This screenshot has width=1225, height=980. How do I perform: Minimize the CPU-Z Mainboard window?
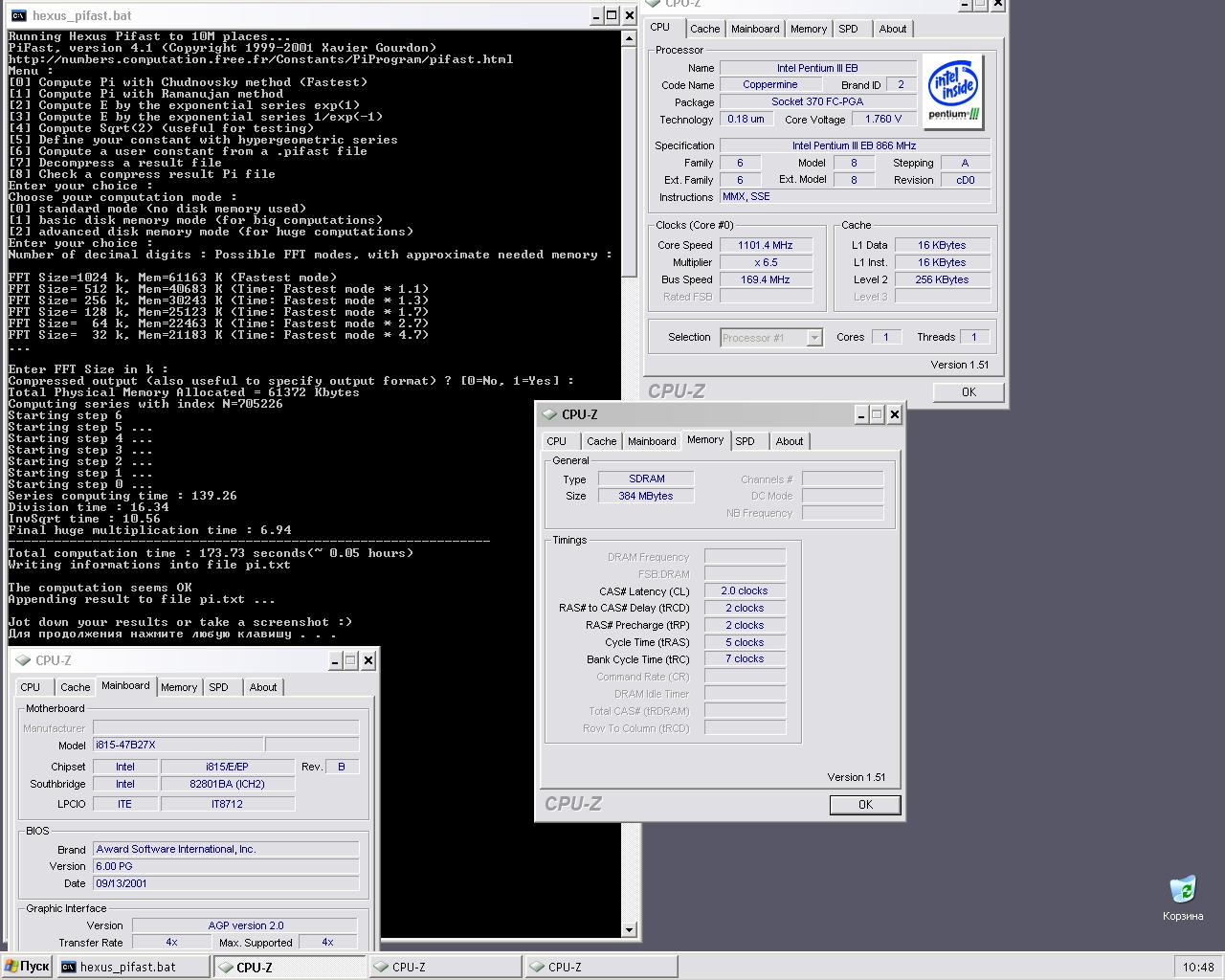(334, 660)
